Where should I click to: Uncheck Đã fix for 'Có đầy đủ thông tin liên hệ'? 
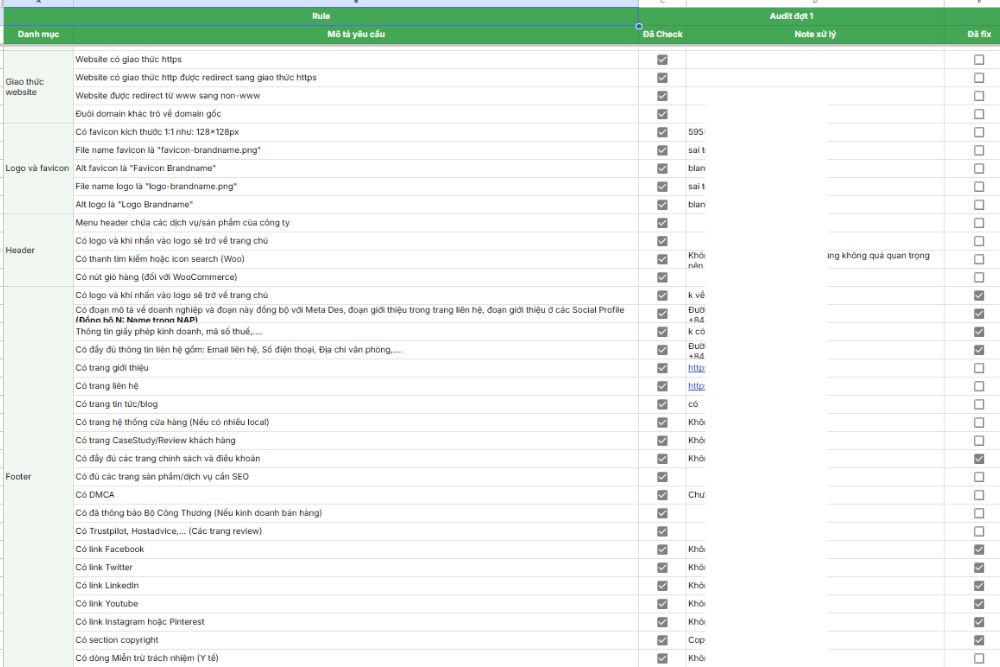click(x=979, y=350)
